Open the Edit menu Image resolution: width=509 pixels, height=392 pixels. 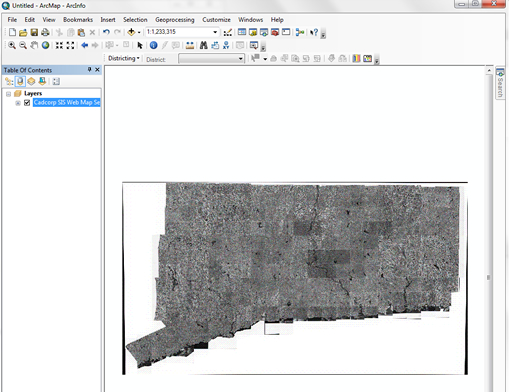pyautogui.click(x=29, y=20)
